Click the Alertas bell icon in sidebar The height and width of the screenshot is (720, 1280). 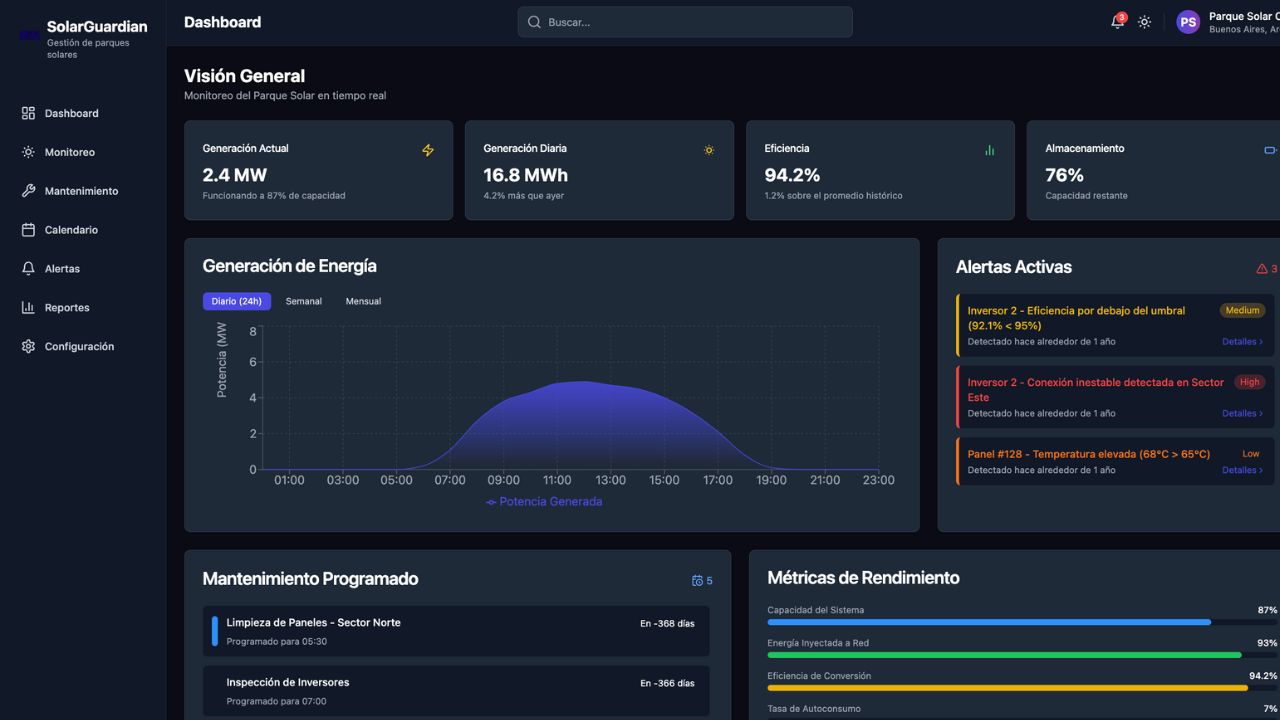click(28, 269)
